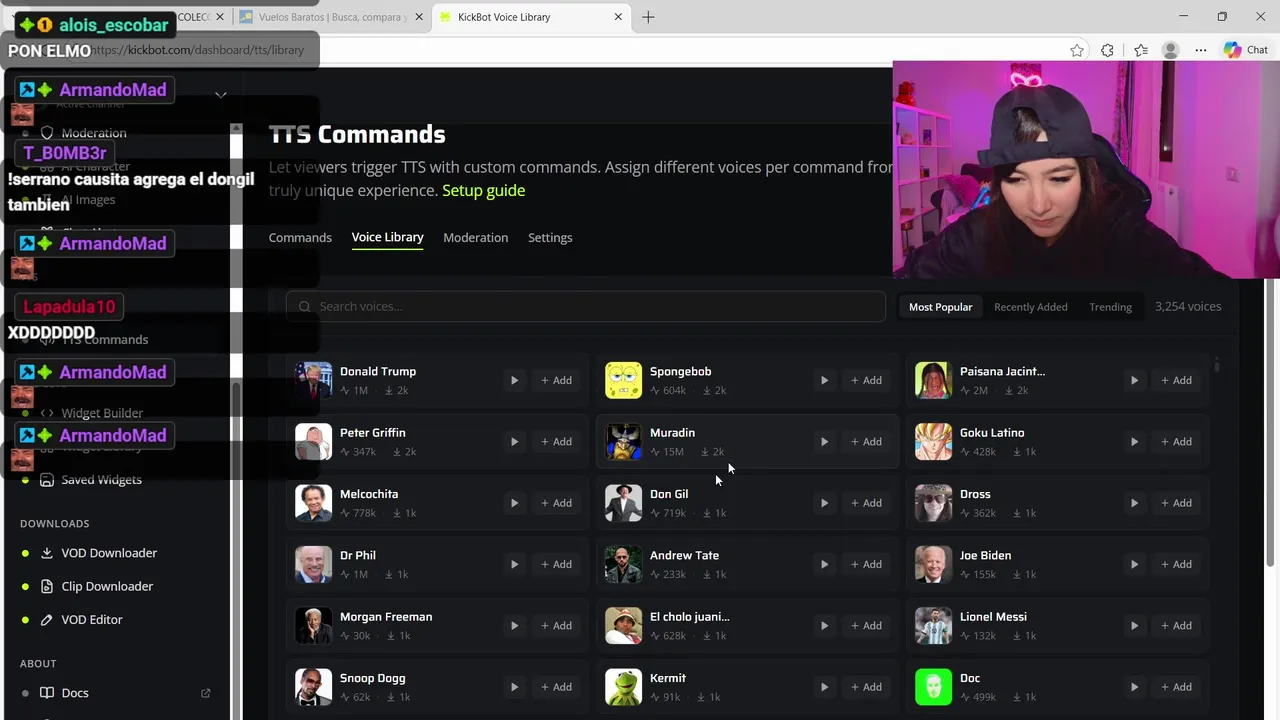The height and width of the screenshot is (720, 1280).
Task: Play Morgan Freeman voice preview
Action: click(x=514, y=625)
